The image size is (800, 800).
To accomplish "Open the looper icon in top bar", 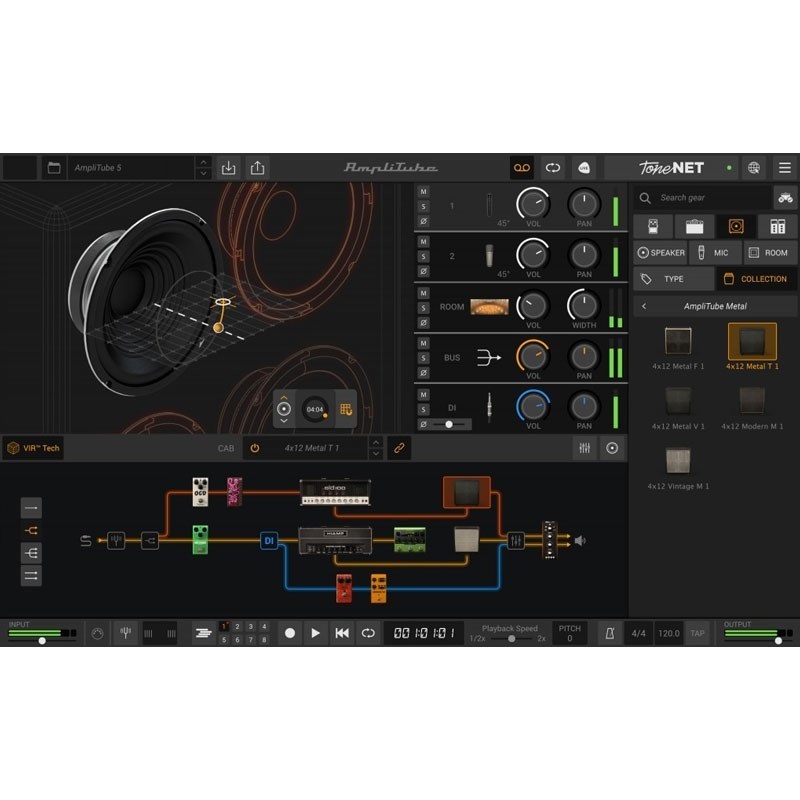I will click(x=553, y=167).
